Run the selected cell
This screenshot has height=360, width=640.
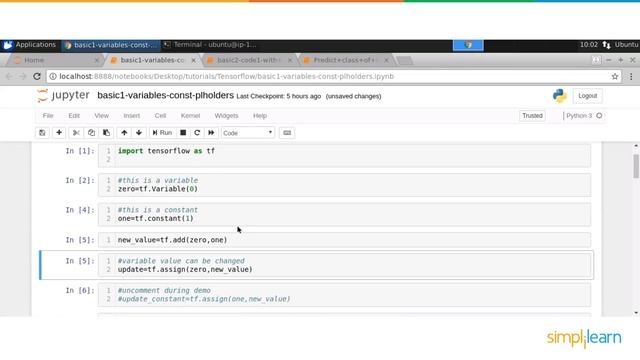pyautogui.click(x=162, y=133)
